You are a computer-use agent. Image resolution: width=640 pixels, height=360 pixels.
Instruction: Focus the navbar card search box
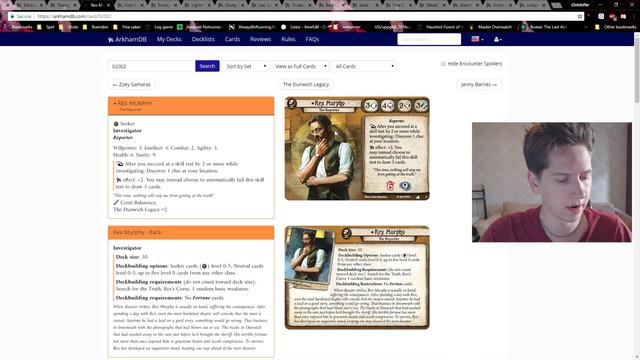point(429,39)
